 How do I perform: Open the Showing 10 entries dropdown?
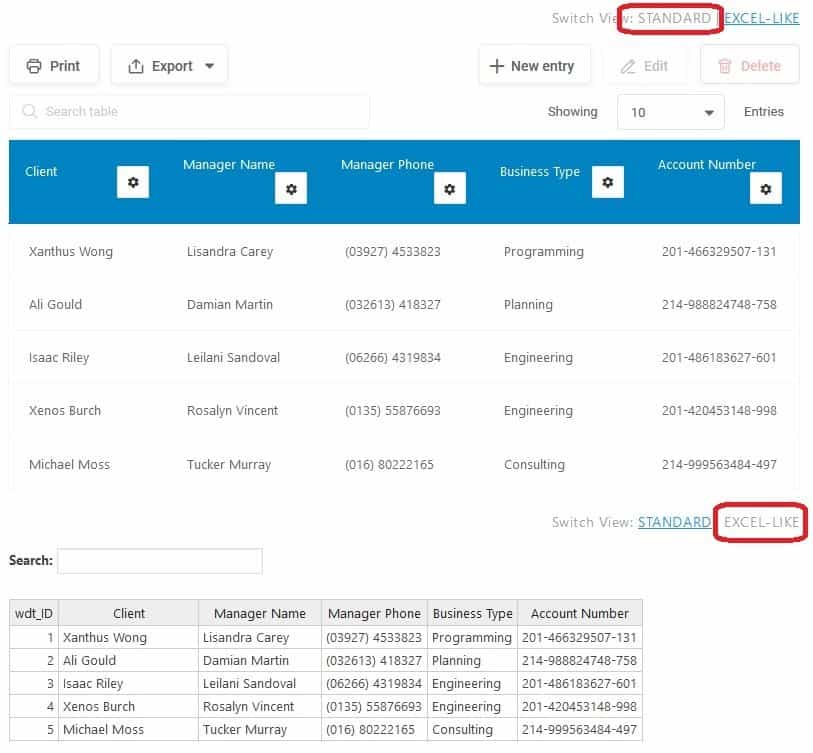coord(671,112)
